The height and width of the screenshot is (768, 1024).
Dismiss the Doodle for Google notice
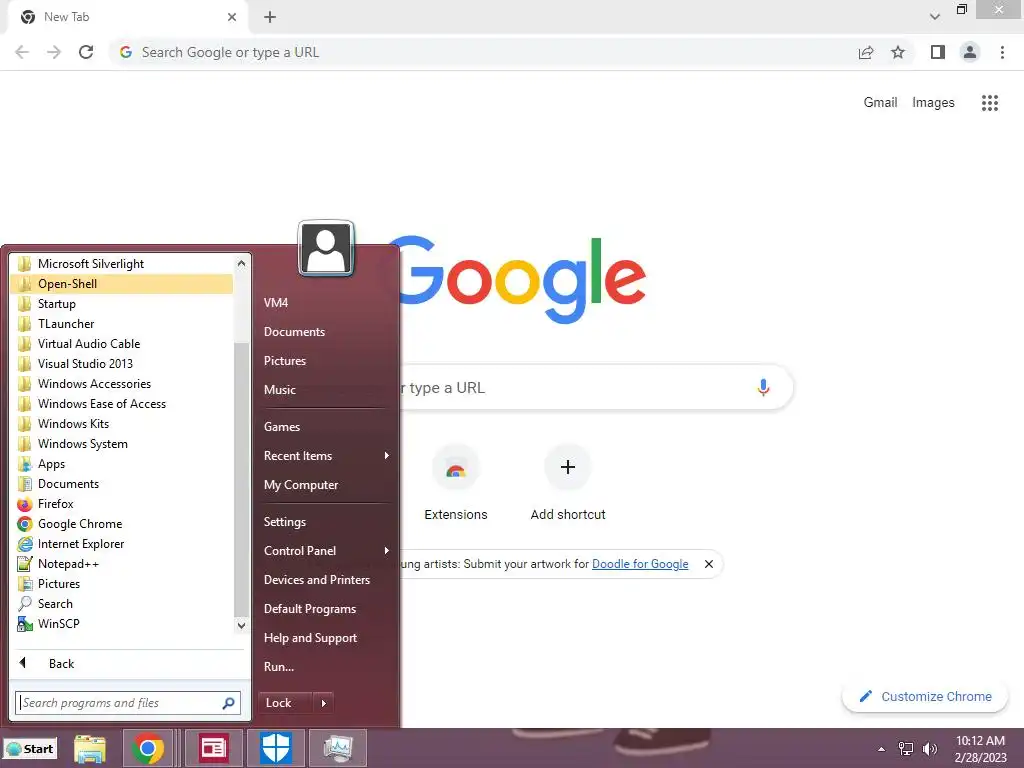[x=709, y=564]
